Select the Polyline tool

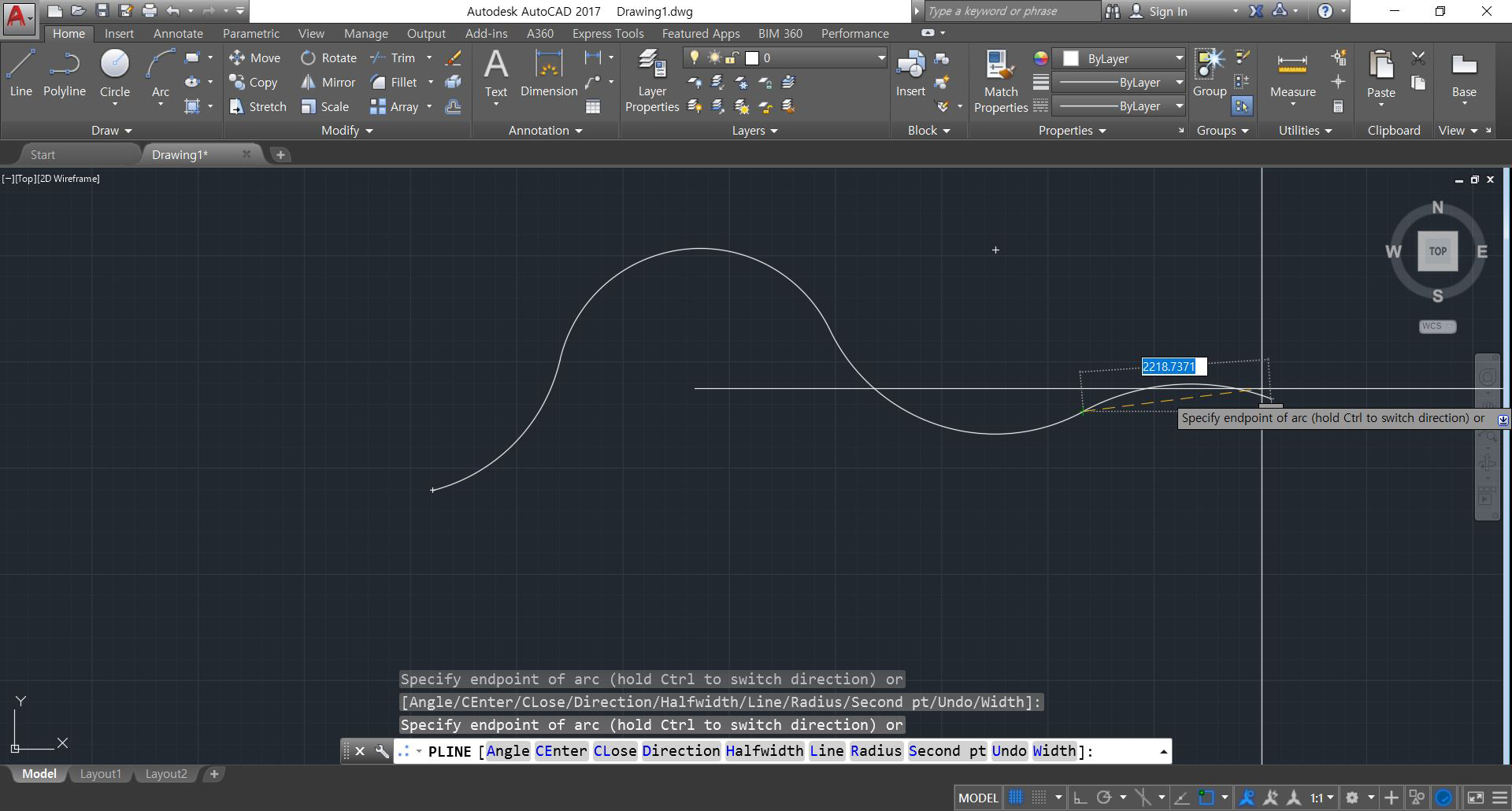point(65,73)
